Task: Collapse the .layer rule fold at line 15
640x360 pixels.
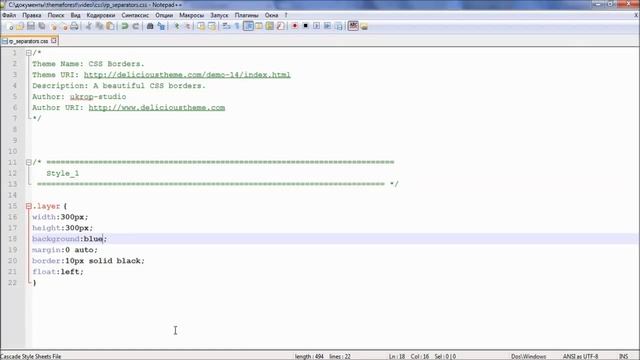Action: (x=29, y=206)
